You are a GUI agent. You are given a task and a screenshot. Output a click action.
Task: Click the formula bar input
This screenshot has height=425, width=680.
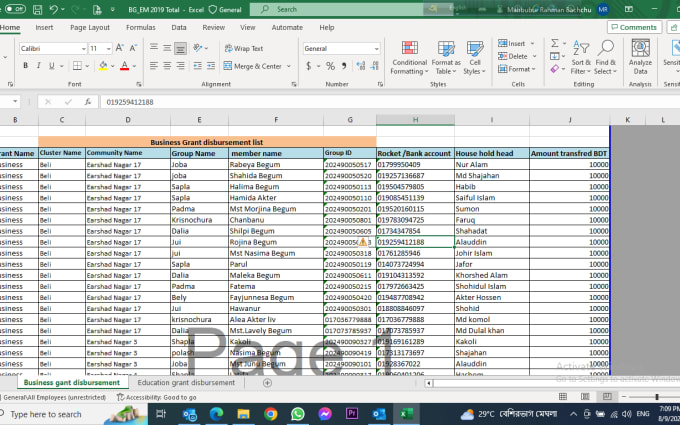pos(389,102)
